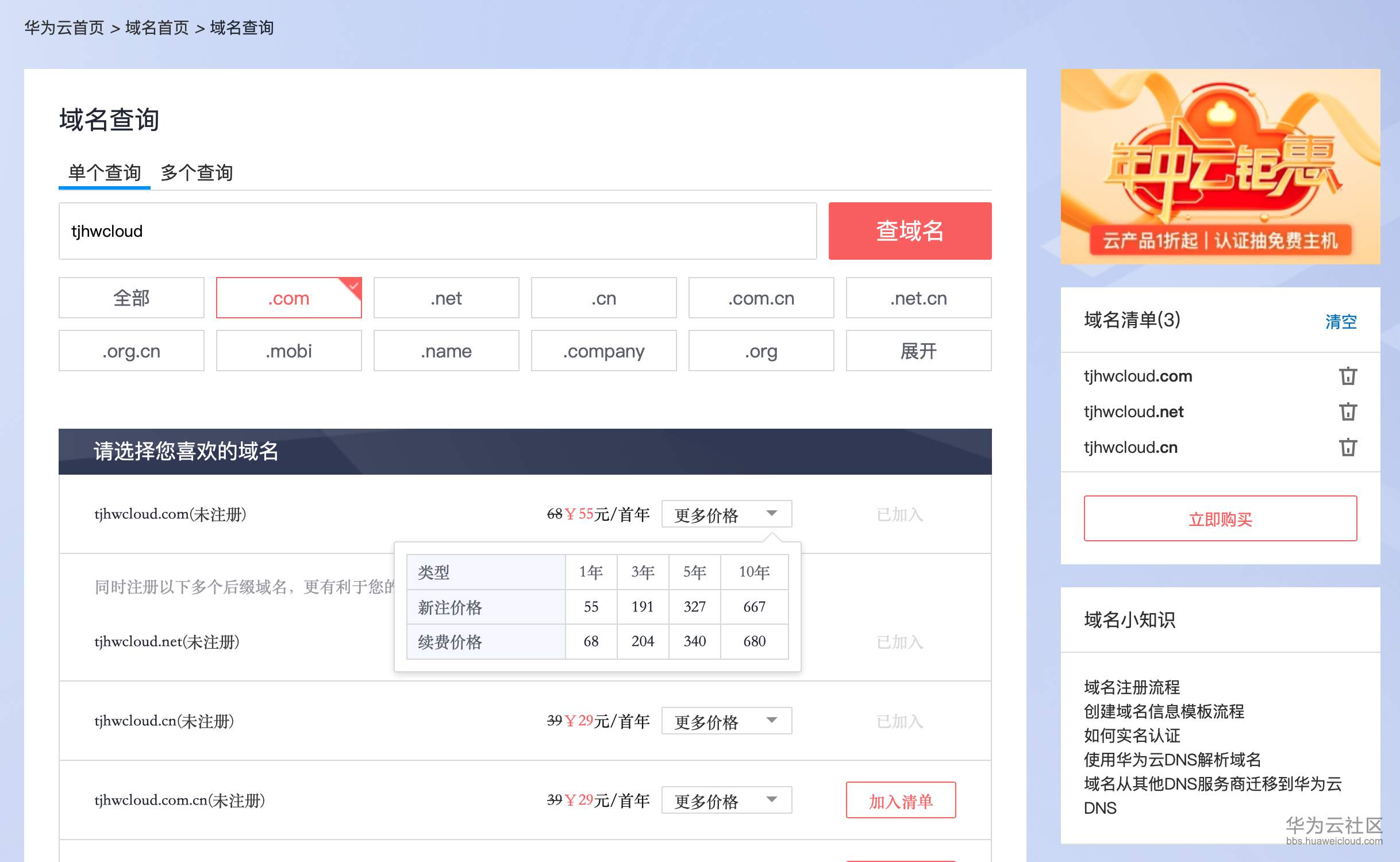This screenshot has height=862, width=1400.
Task: Select the 单个查询 tab
Action: click(x=104, y=172)
